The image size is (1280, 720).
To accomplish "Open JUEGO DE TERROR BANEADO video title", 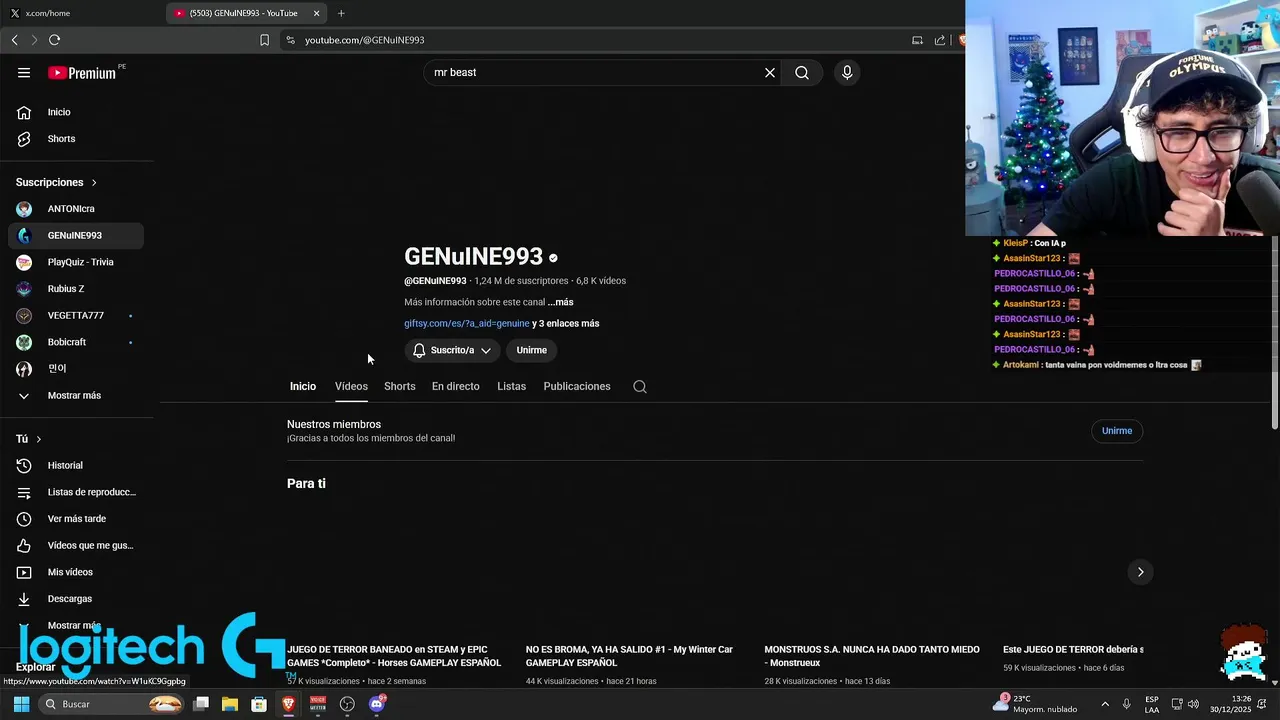I will click(394, 656).
